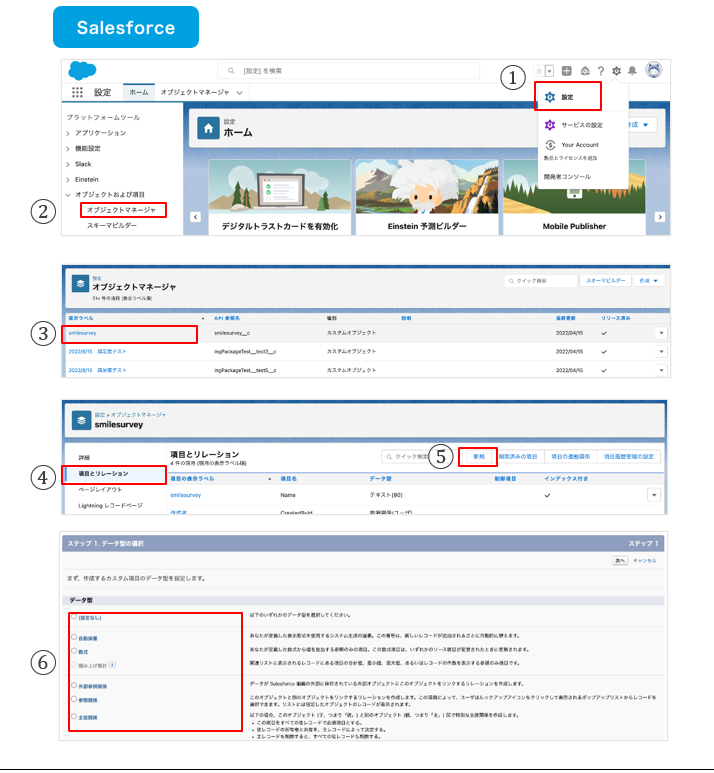Click Object Manager layers icon
This screenshot has width=714, height=773.
pyautogui.click(x=80, y=283)
